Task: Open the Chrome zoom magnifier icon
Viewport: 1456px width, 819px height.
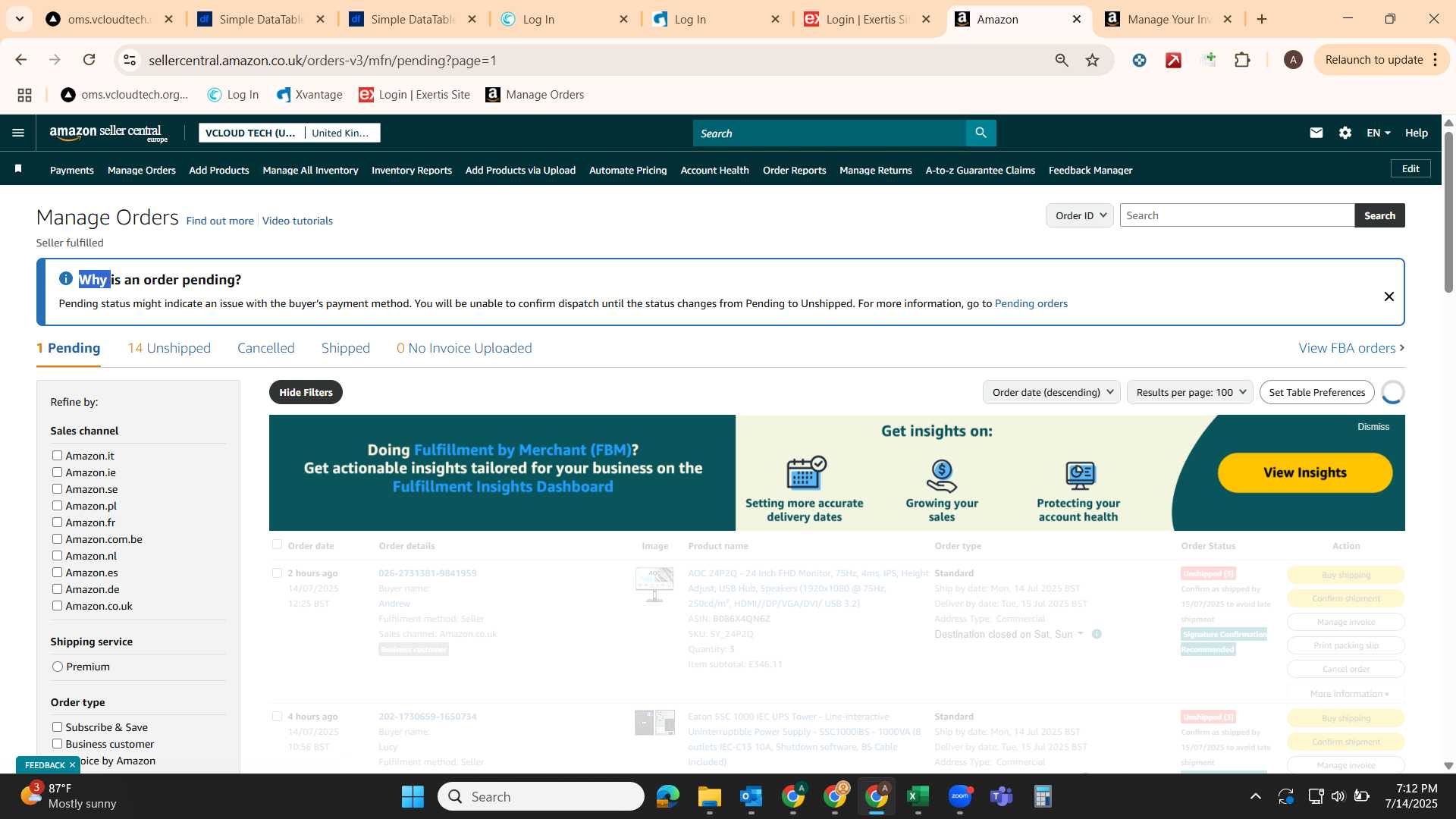Action: pos(1062,60)
